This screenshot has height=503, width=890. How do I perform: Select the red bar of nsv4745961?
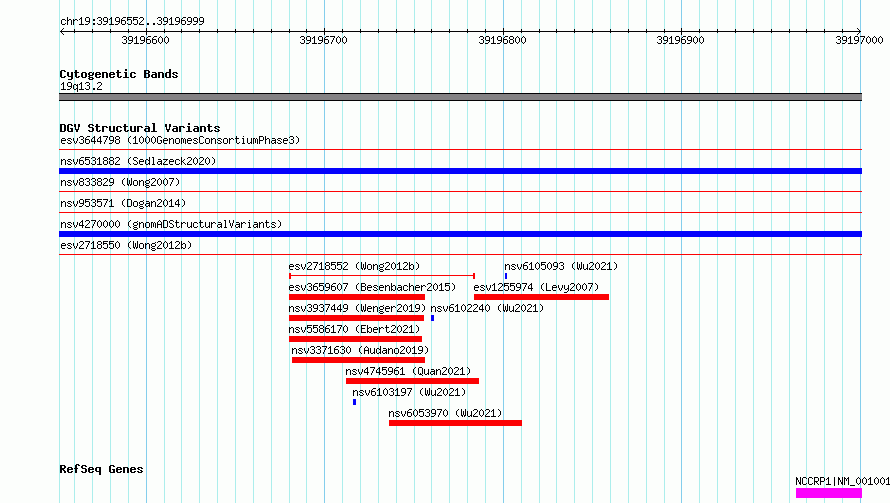pos(412,381)
